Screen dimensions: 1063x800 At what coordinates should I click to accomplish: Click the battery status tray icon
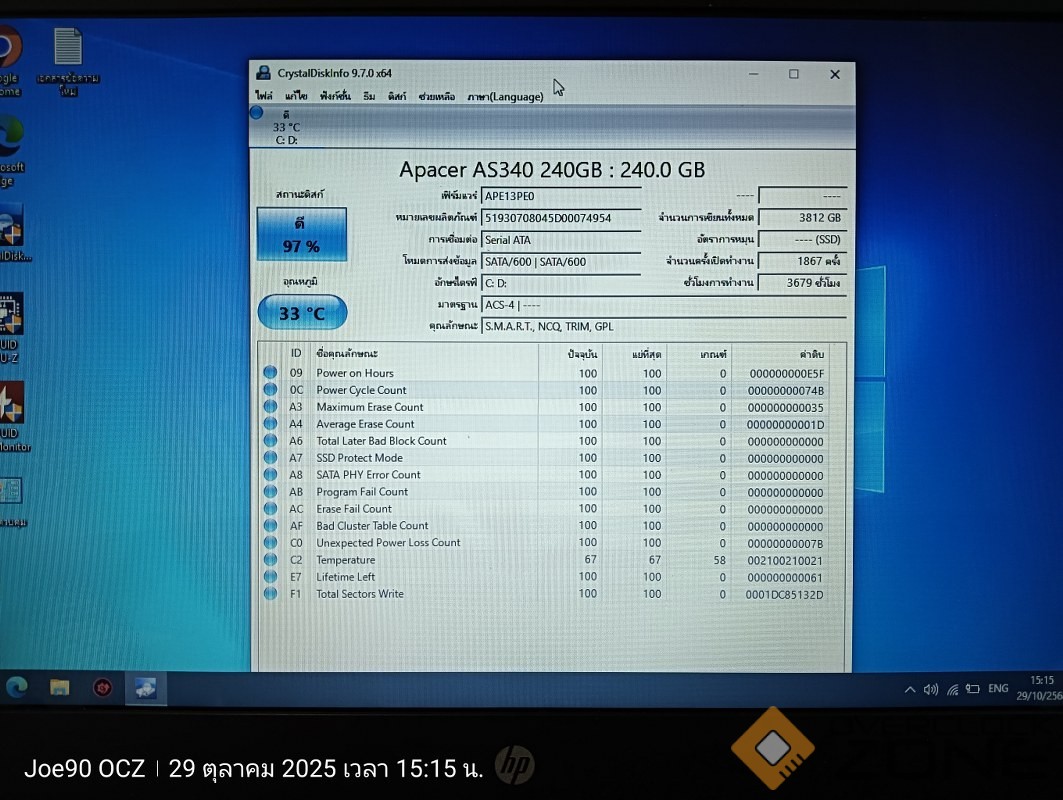973,689
